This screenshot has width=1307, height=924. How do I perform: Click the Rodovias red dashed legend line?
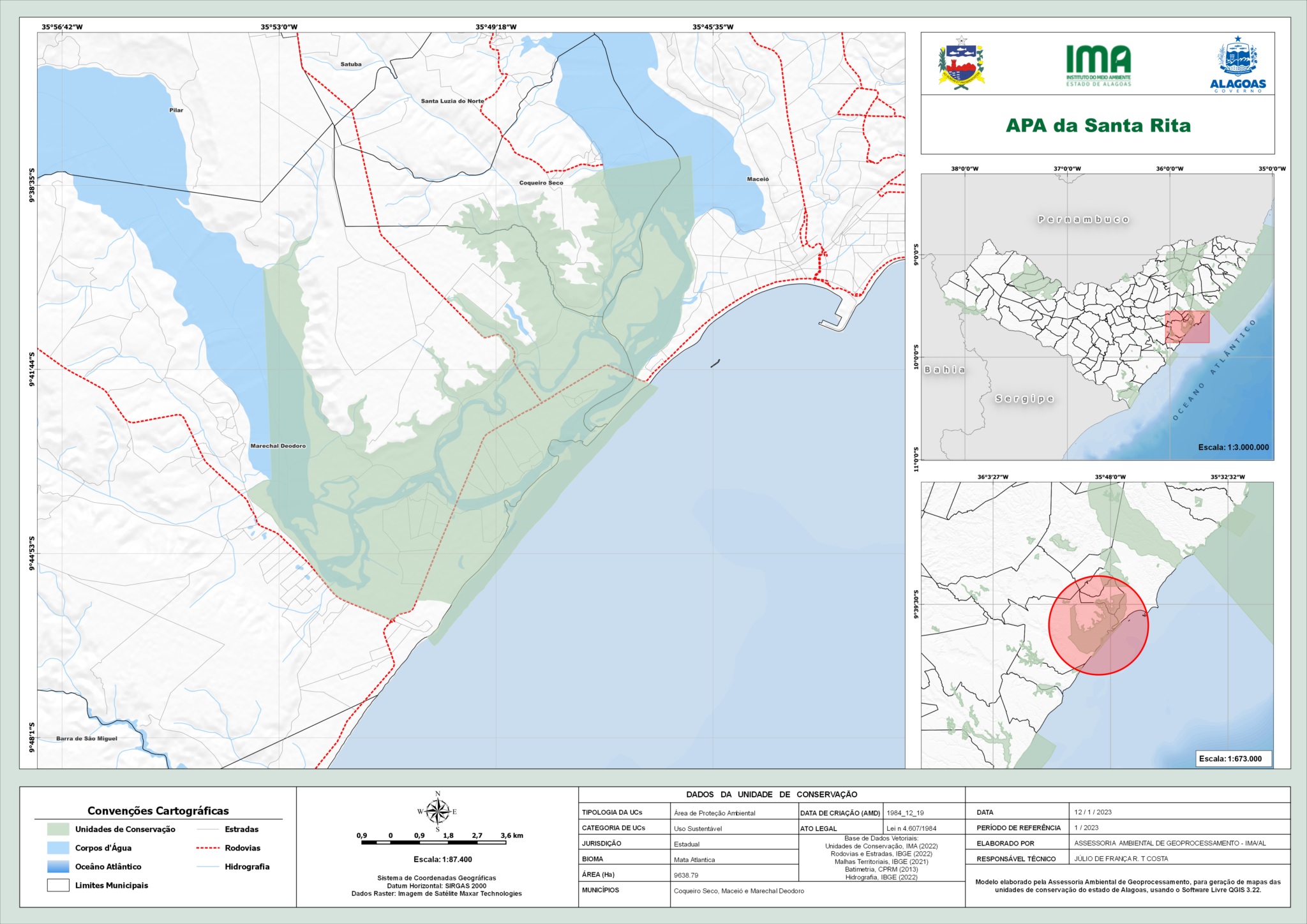[207, 848]
